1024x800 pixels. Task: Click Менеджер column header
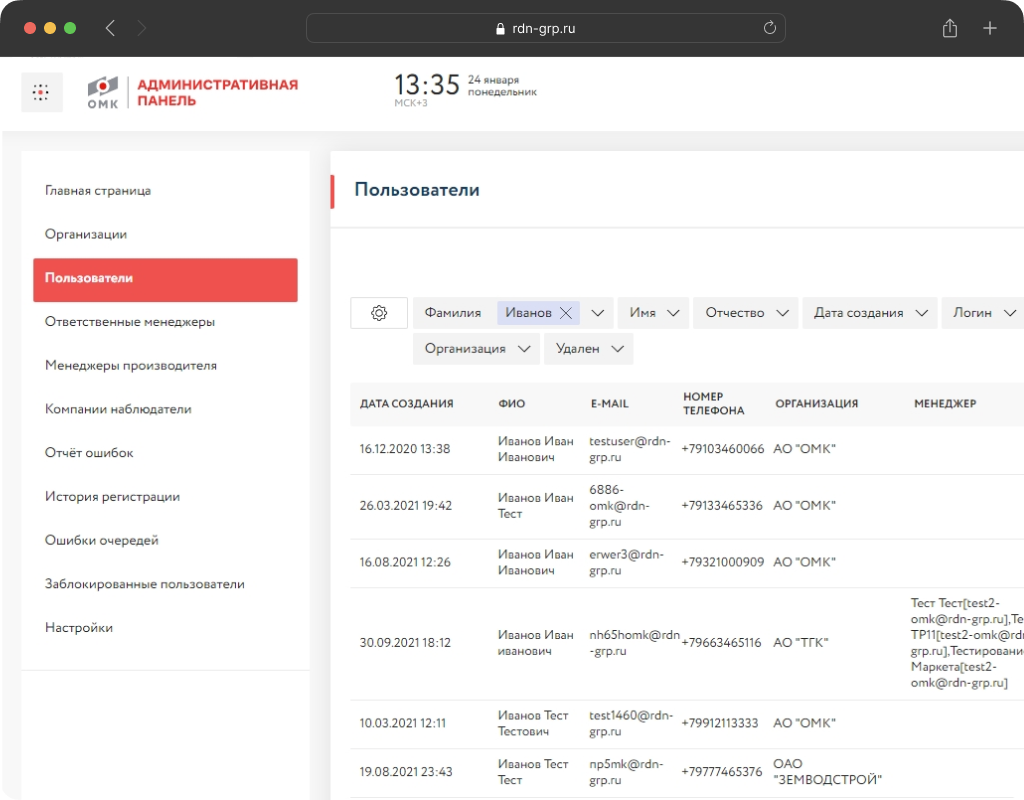(x=945, y=404)
